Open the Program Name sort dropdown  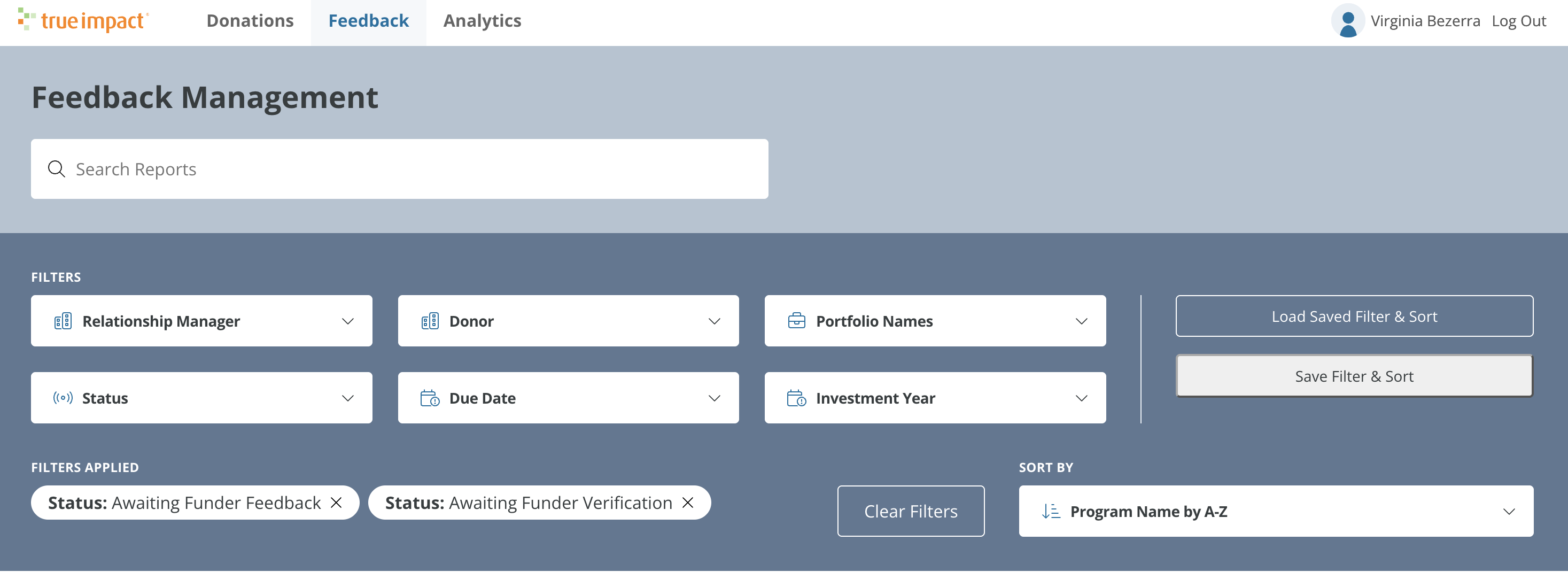[x=1276, y=511]
